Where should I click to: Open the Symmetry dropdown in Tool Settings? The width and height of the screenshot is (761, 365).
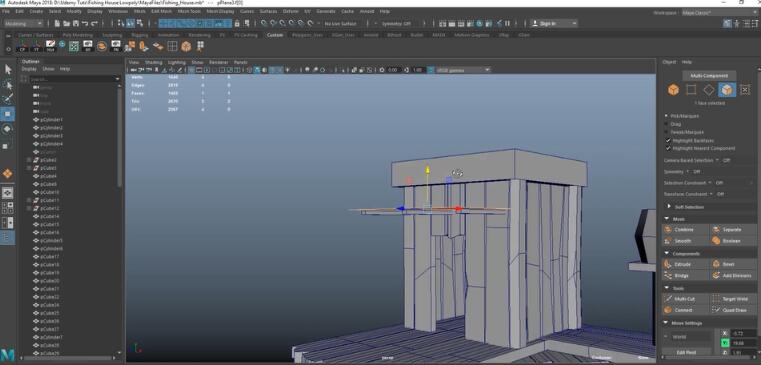click(689, 172)
